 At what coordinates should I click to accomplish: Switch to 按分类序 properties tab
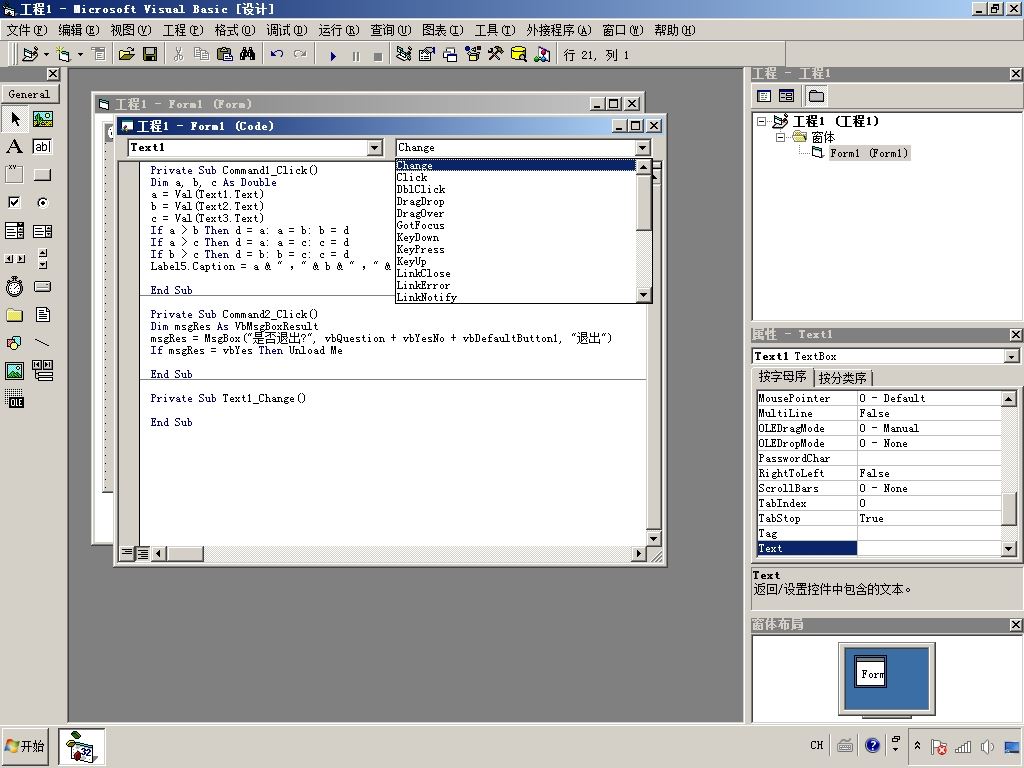pyautogui.click(x=842, y=377)
